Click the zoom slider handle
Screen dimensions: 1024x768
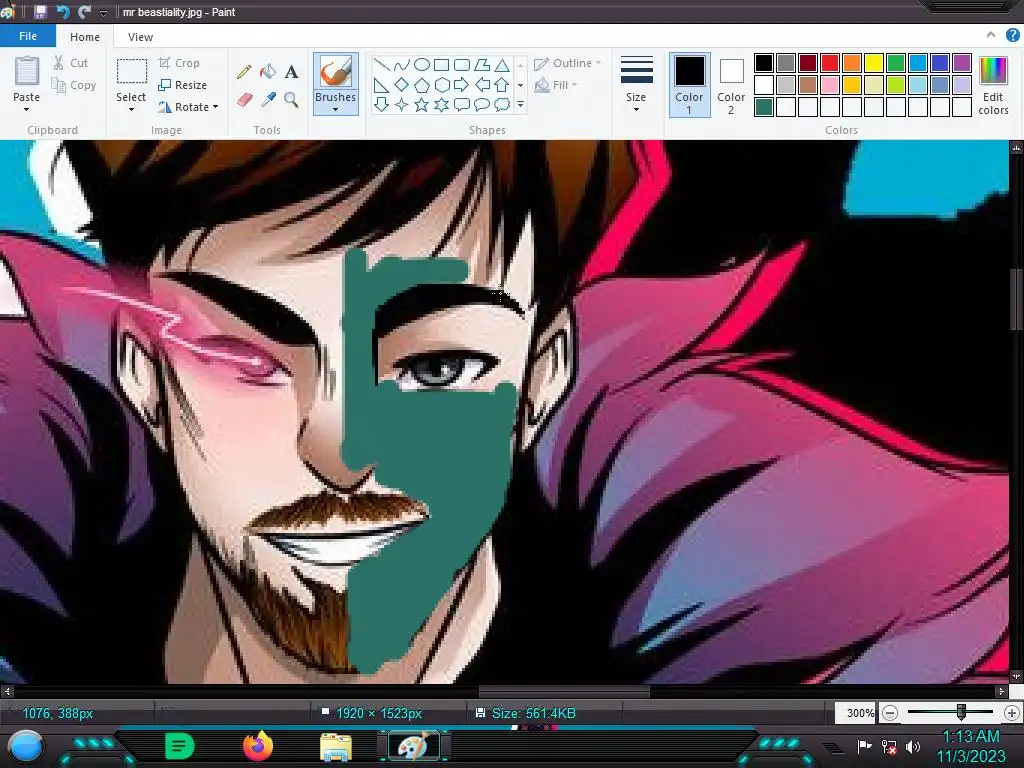tap(961, 712)
